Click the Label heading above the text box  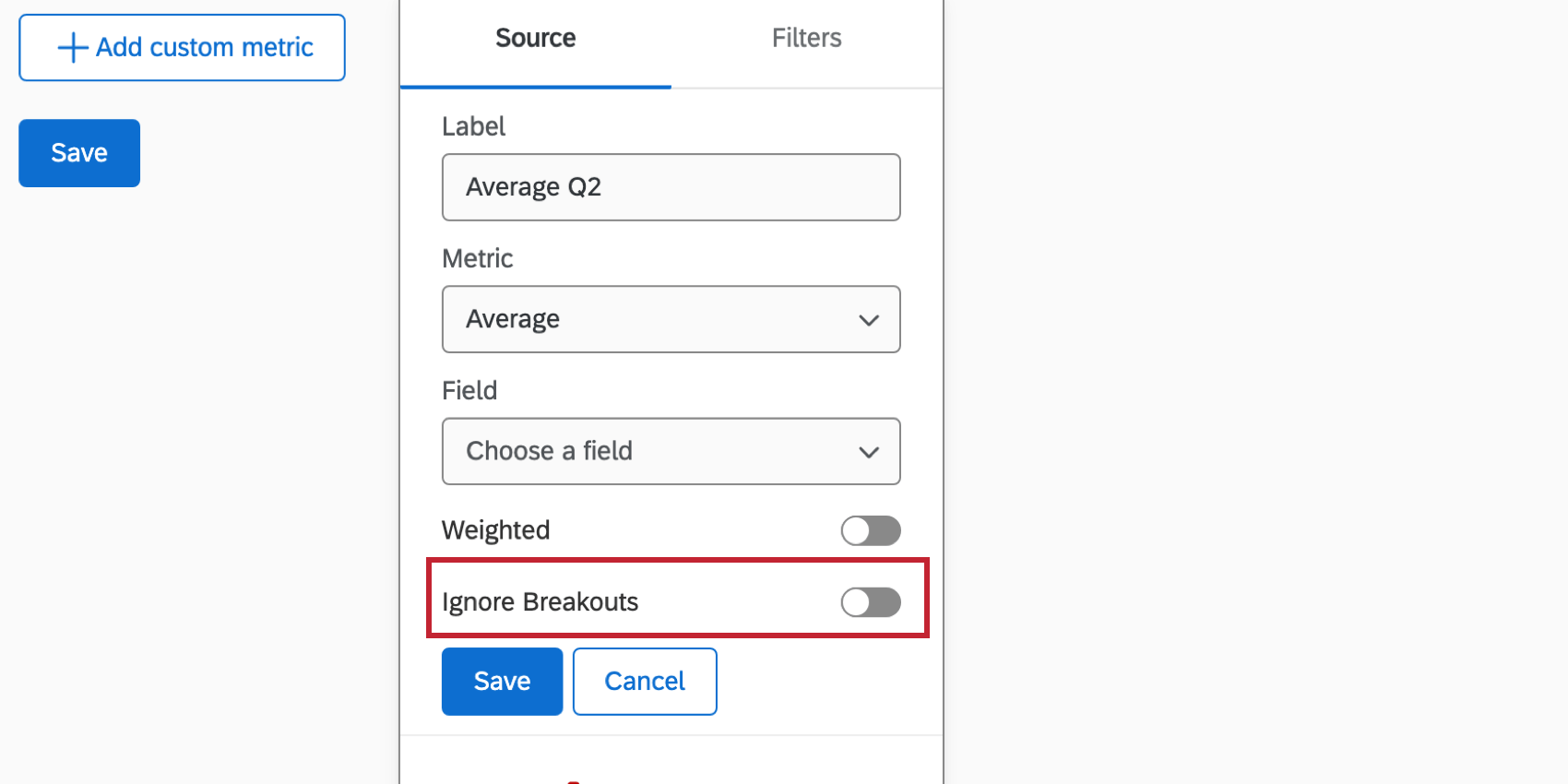(473, 126)
